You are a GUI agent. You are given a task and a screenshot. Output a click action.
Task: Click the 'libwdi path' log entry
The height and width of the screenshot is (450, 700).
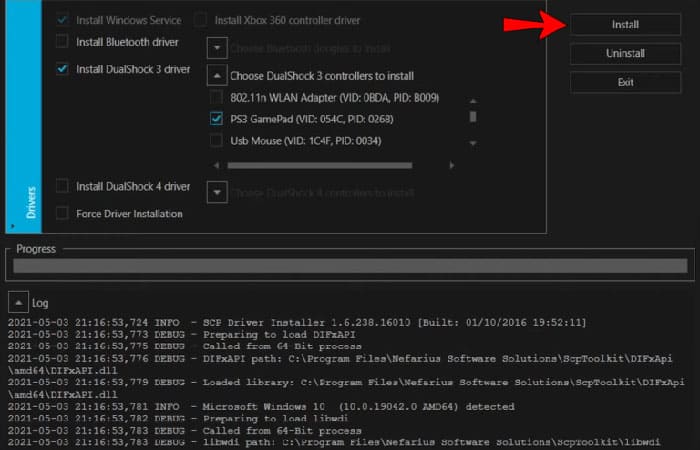tap(333, 442)
